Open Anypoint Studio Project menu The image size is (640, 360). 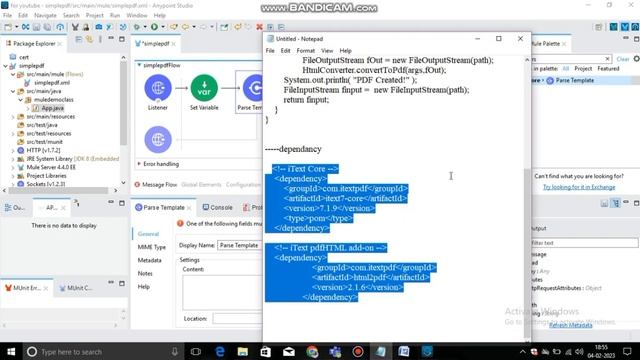(94, 15)
